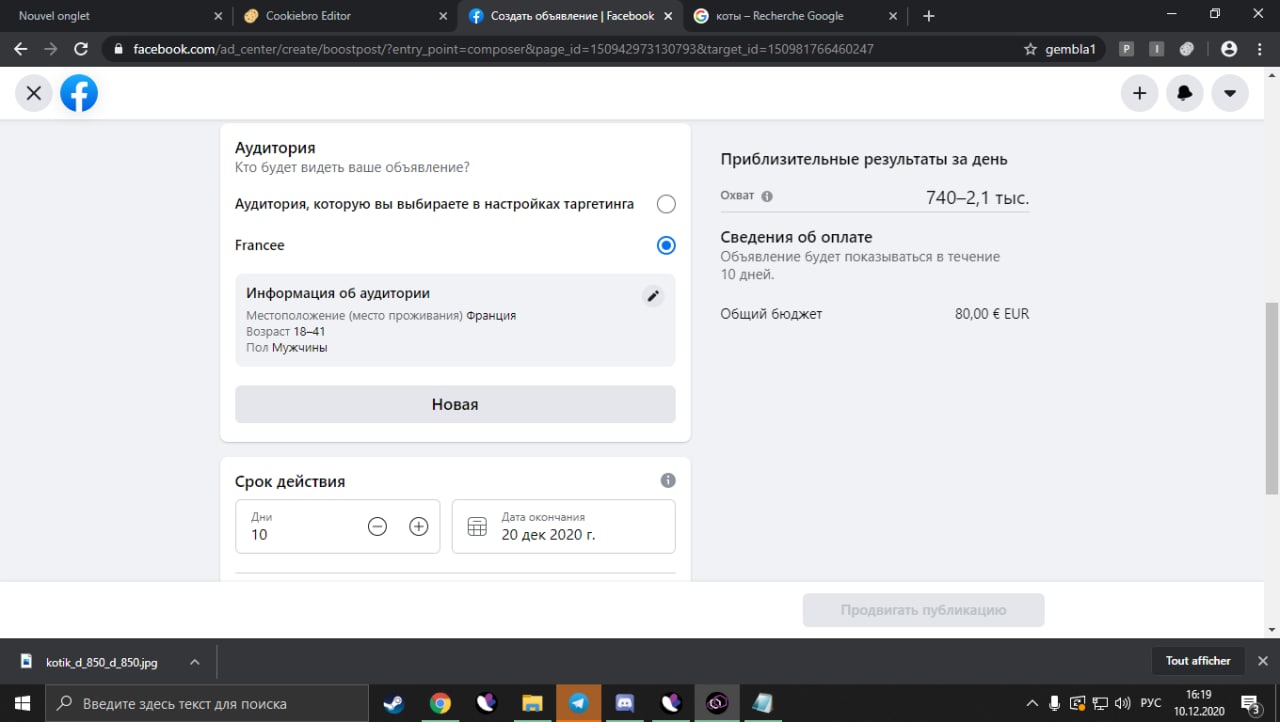Show info tooltip next to Охват
1280x722 pixels.
click(x=767, y=196)
